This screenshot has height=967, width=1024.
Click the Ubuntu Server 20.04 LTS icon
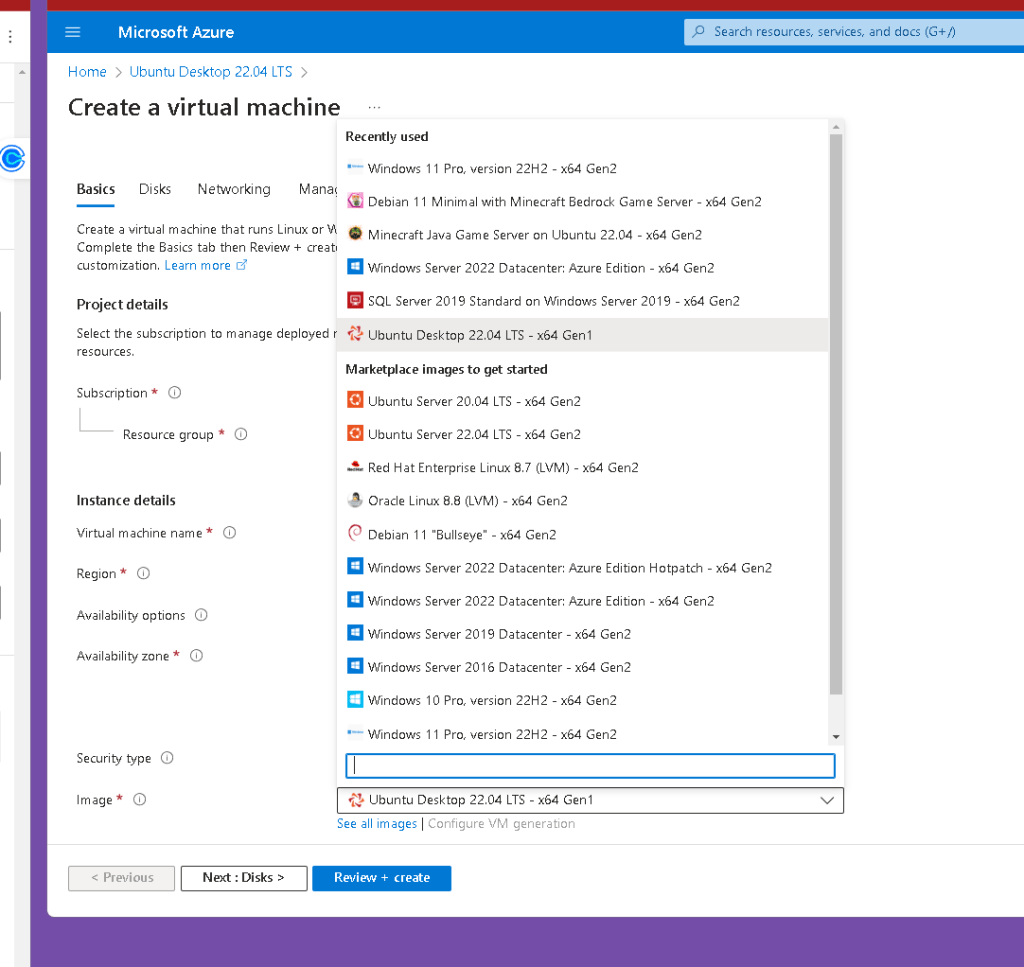pyautogui.click(x=355, y=400)
